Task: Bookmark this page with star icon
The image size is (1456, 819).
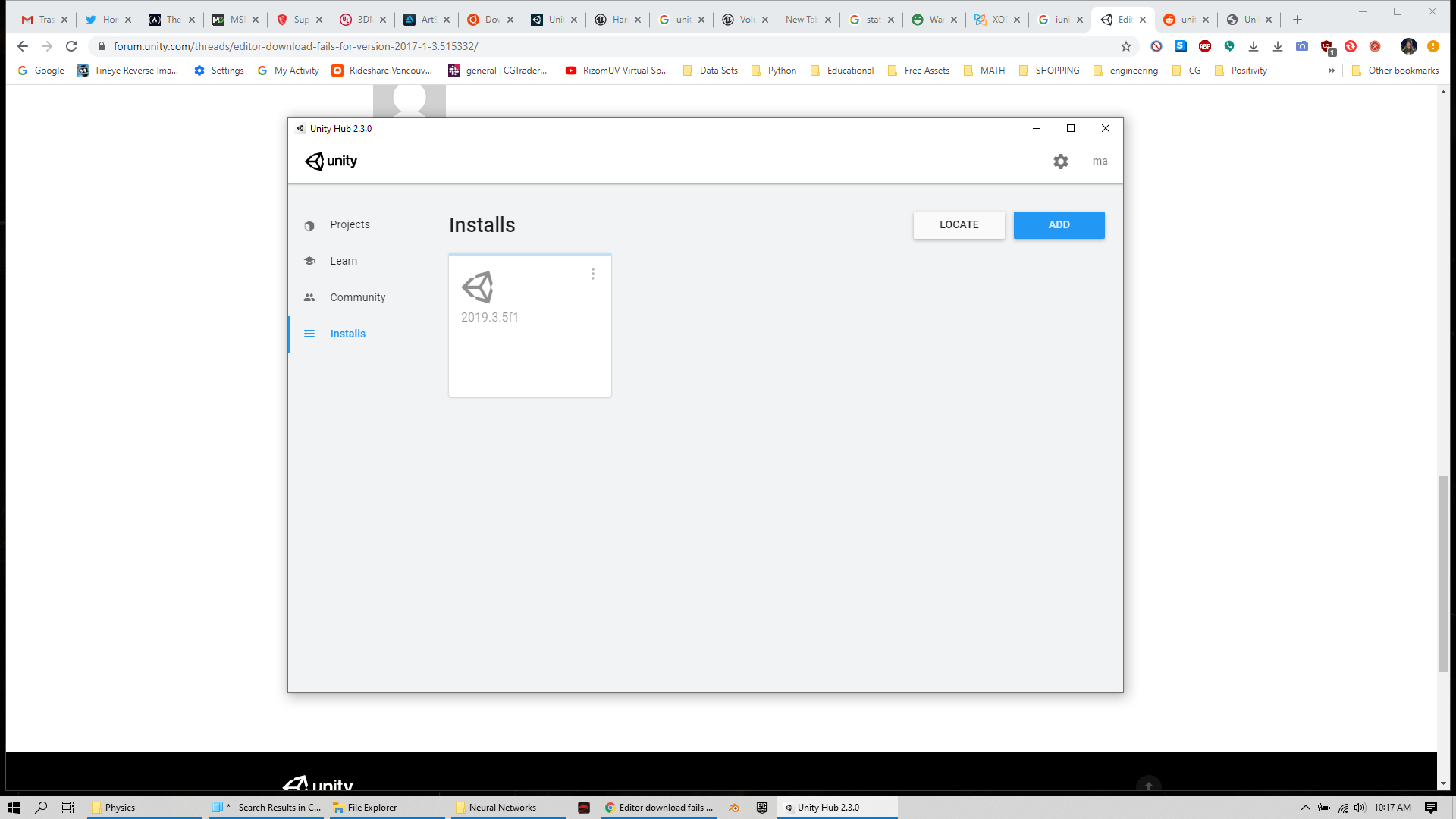Action: point(1126,46)
